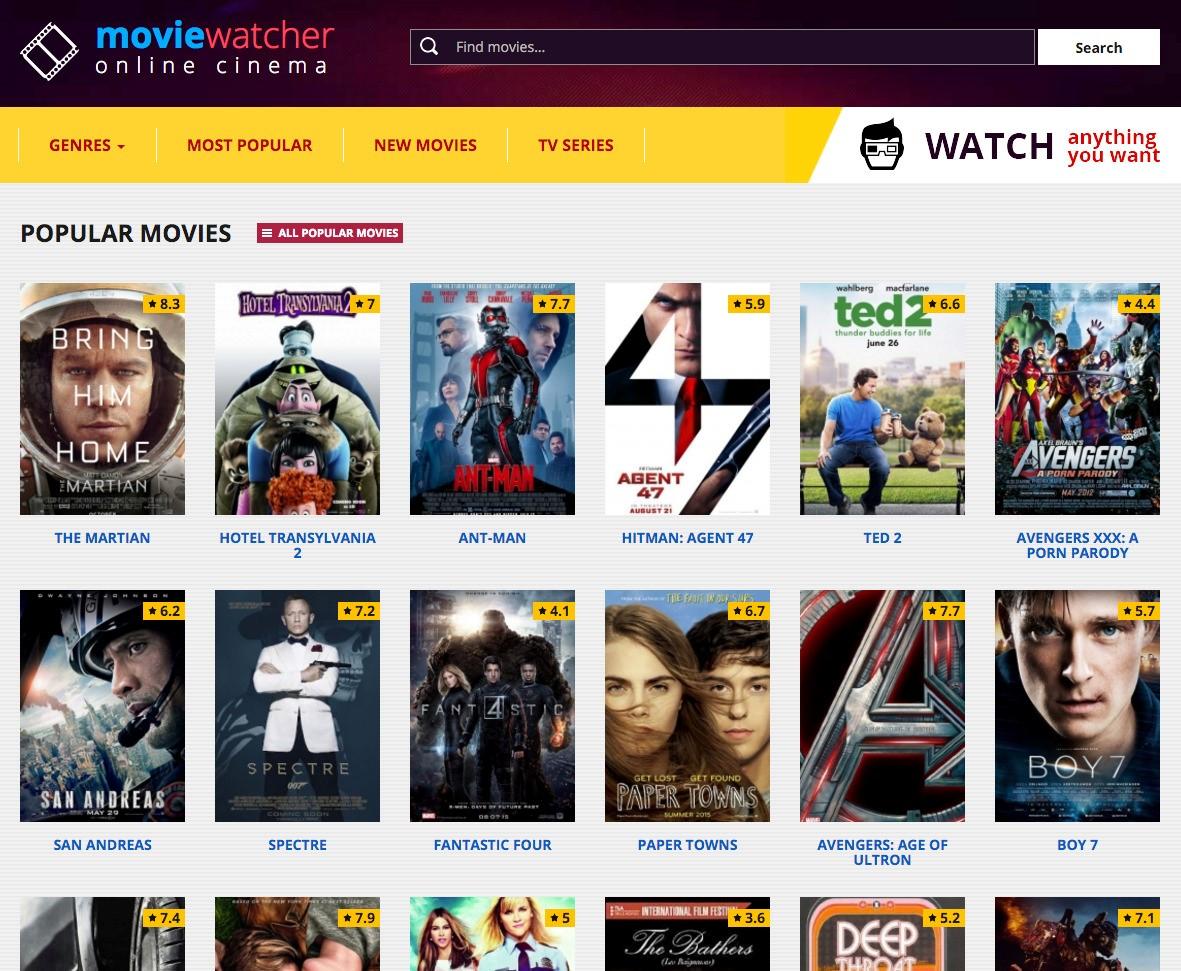The width and height of the screenshot is (1181, 971).
Task: Click the POPULAR MOVIES heading text
Action: 126,234
